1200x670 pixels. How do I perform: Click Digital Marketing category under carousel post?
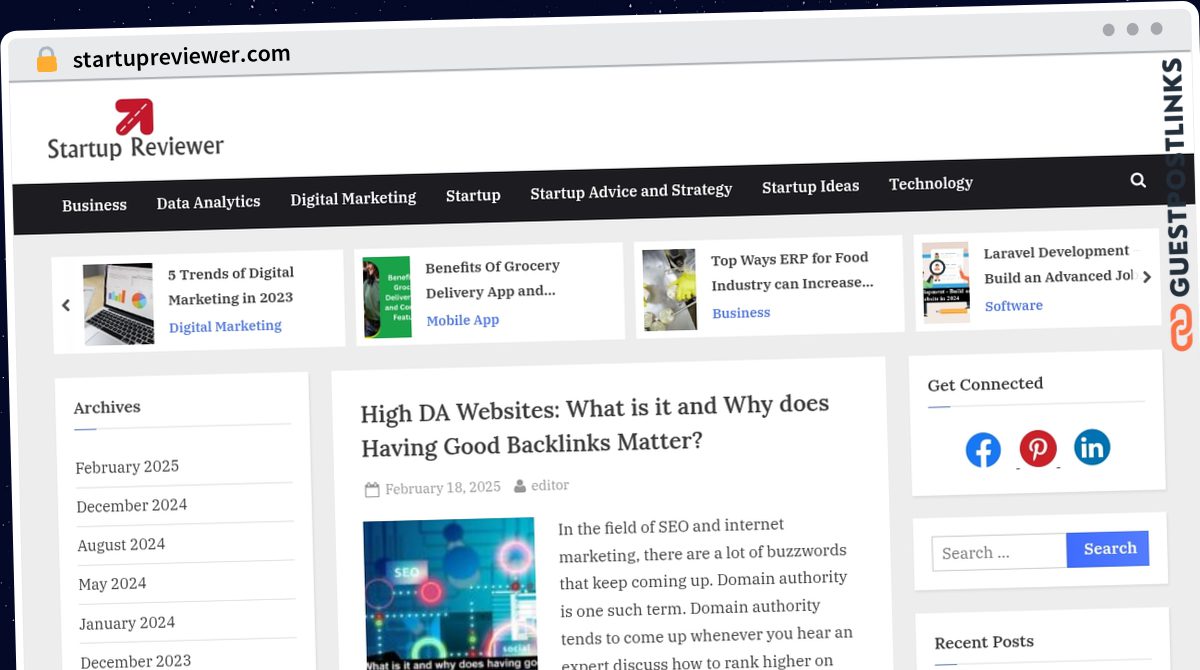coord(225,326)
